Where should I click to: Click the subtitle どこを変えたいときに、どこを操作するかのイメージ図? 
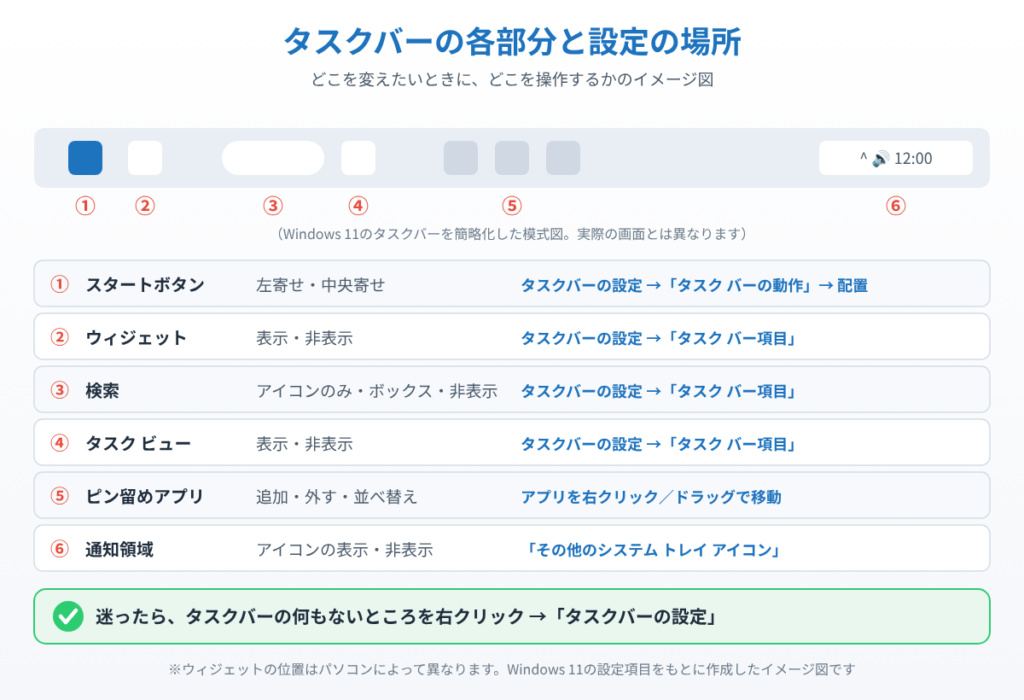[512, 80]
